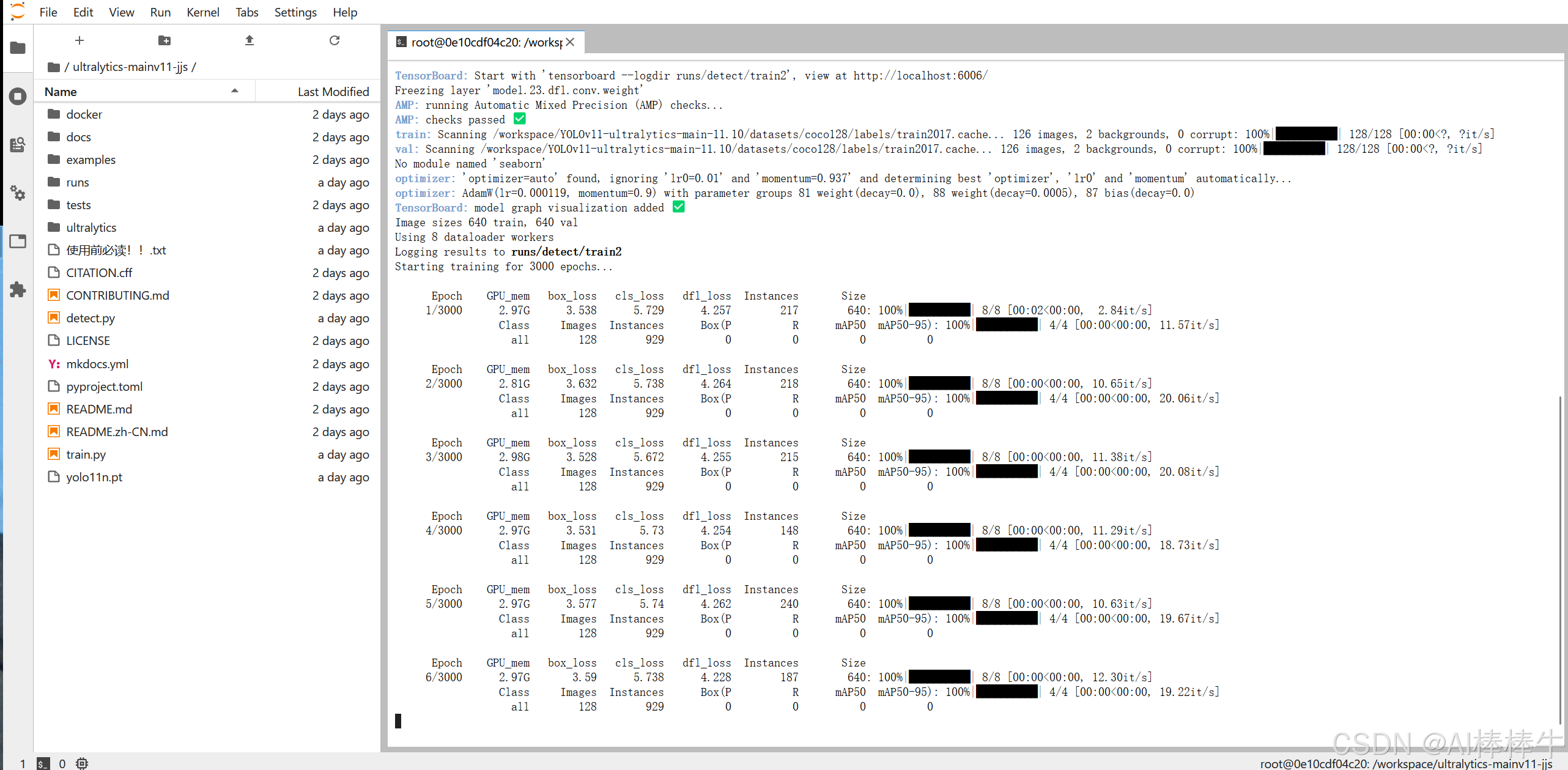This screenshot has height=770, width=1568.
Task: Select the file browser folder sidebar icon
Action: 18,48
